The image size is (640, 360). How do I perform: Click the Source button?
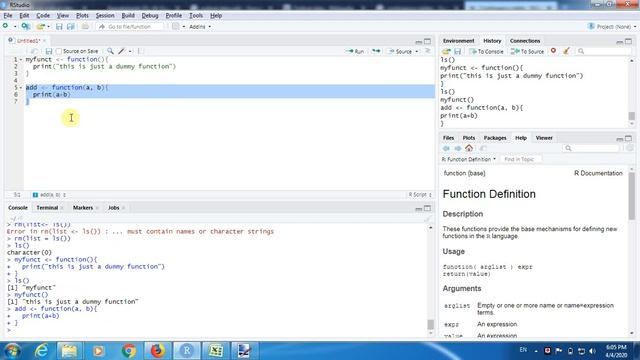pos(400,51)
